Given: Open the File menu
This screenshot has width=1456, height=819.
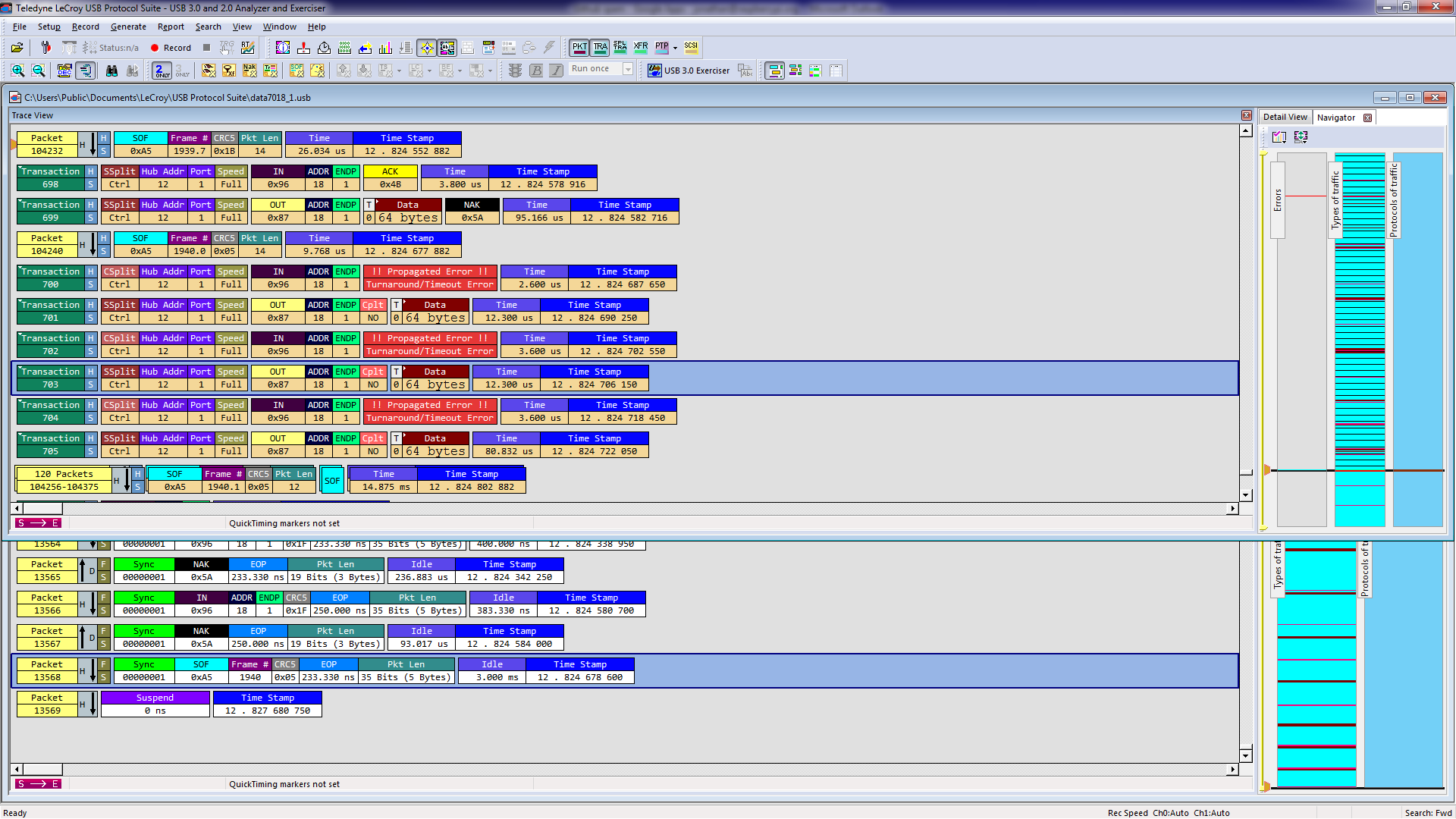Looking at the screenshot, I should coord(20,27).
